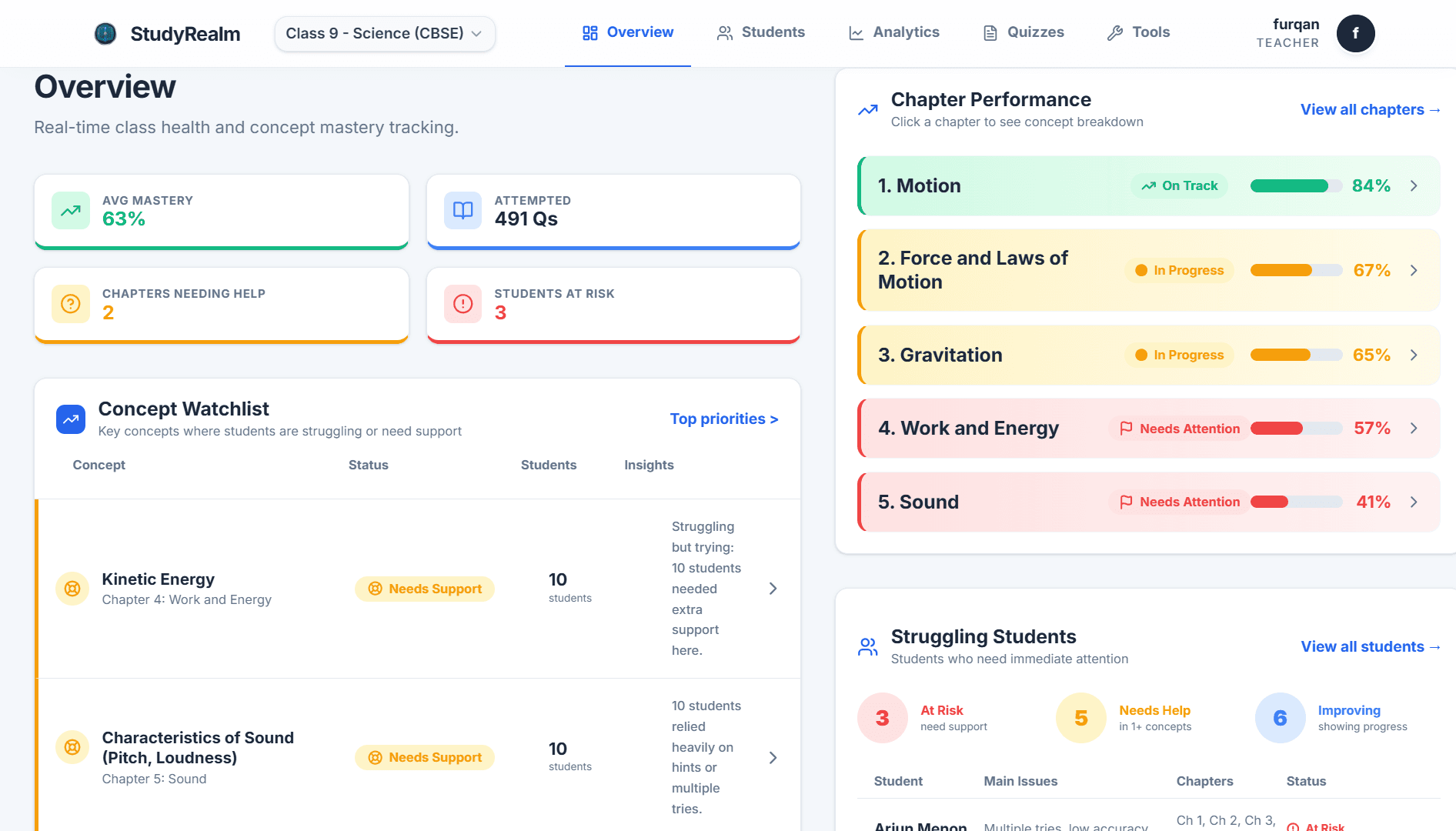This screenshot has height=831, width=1456.
Task: Click the Characteristics of Sound lifebuoy icon
Action: point(72,747)
